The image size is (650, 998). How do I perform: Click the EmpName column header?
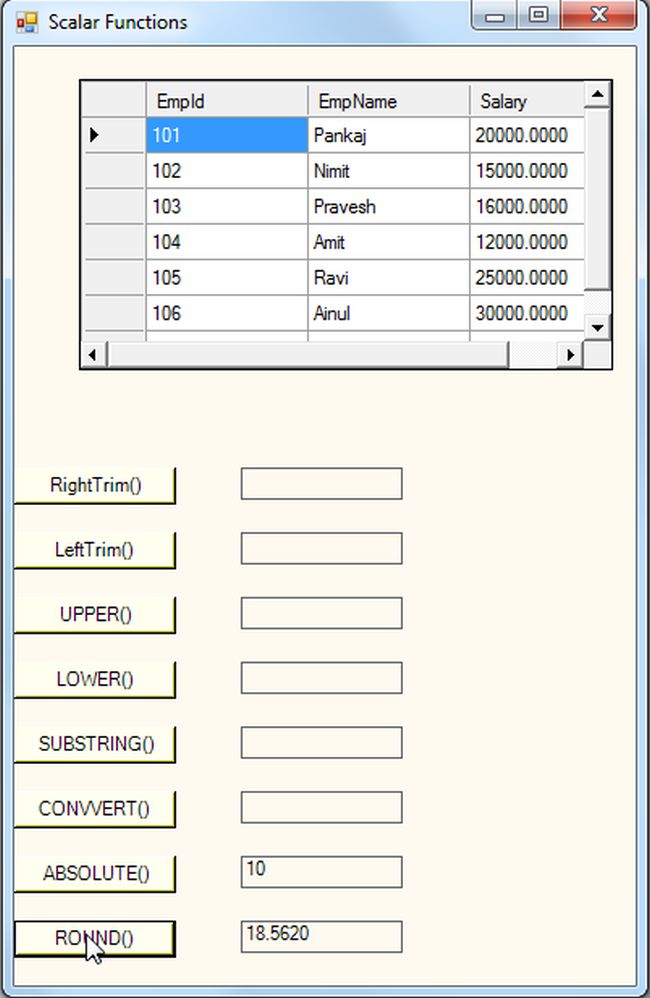[388, 101]
